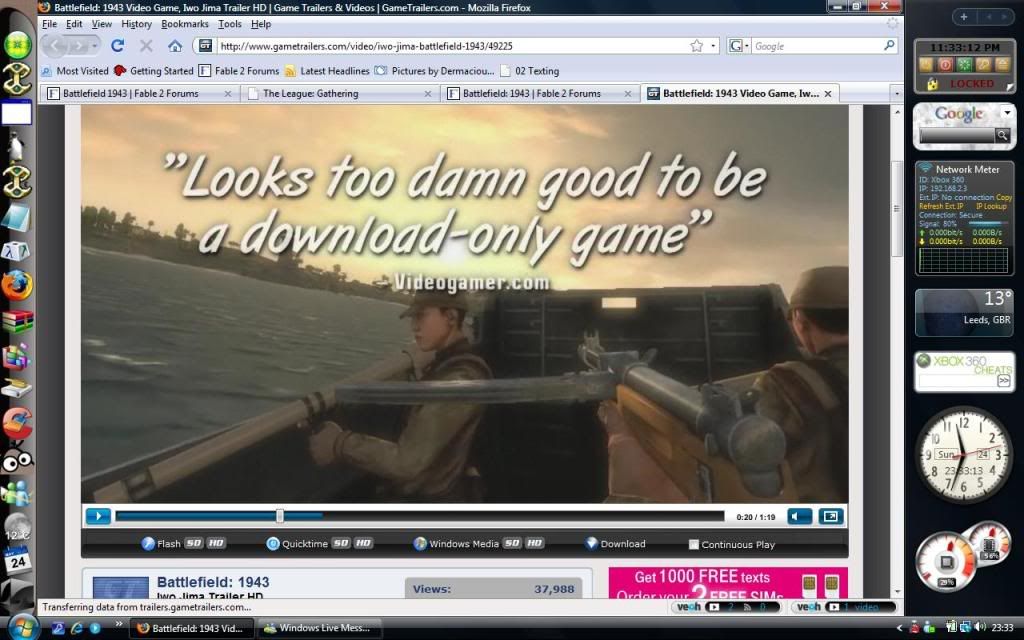Open the Fable 2 Forums bookmark
The image size is (1024, 640).
tap(239, 71)
